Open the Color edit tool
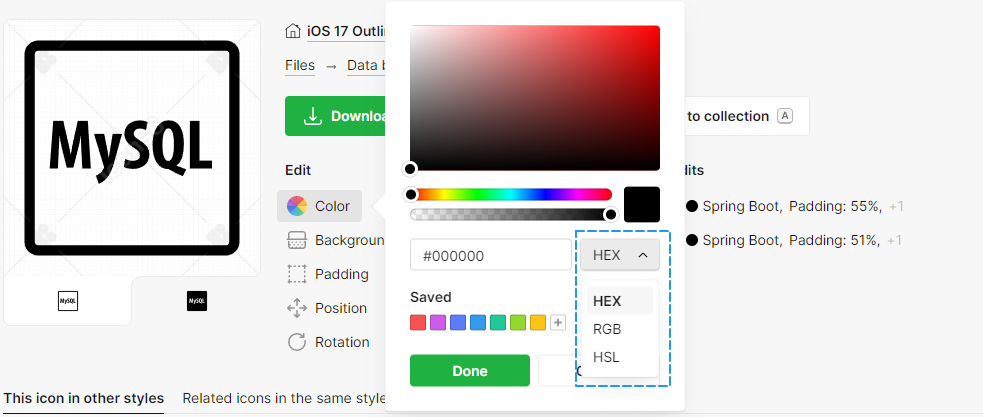 coord(319,206)
